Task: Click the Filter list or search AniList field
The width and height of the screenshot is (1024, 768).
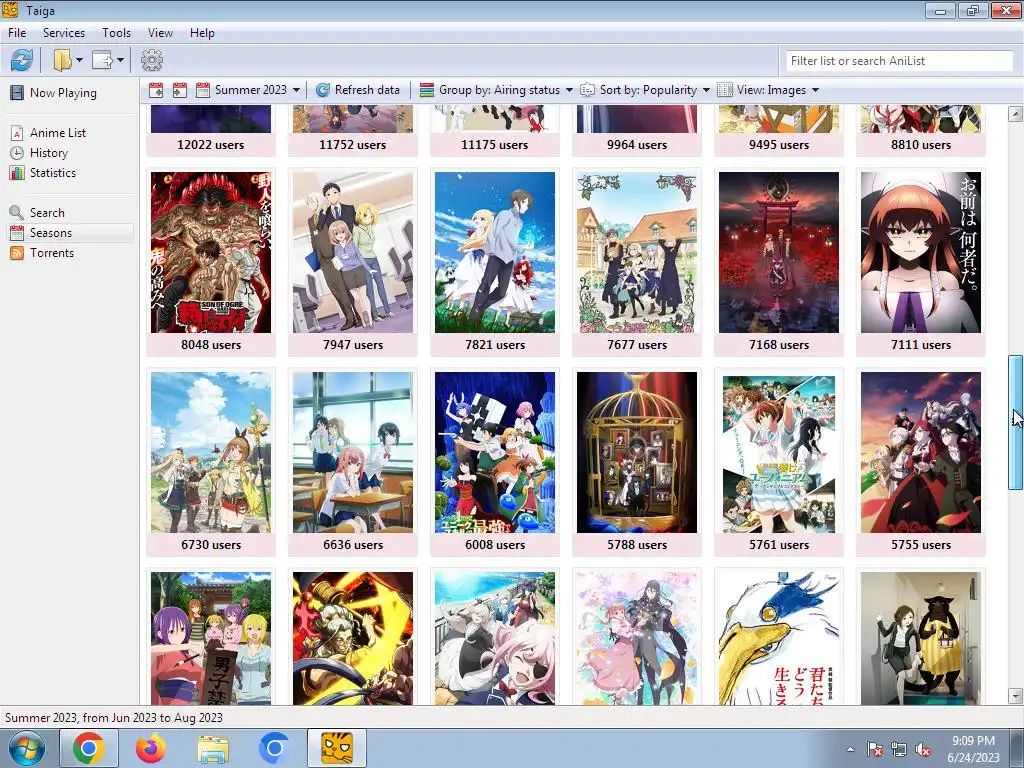Action: click(899, 61)
